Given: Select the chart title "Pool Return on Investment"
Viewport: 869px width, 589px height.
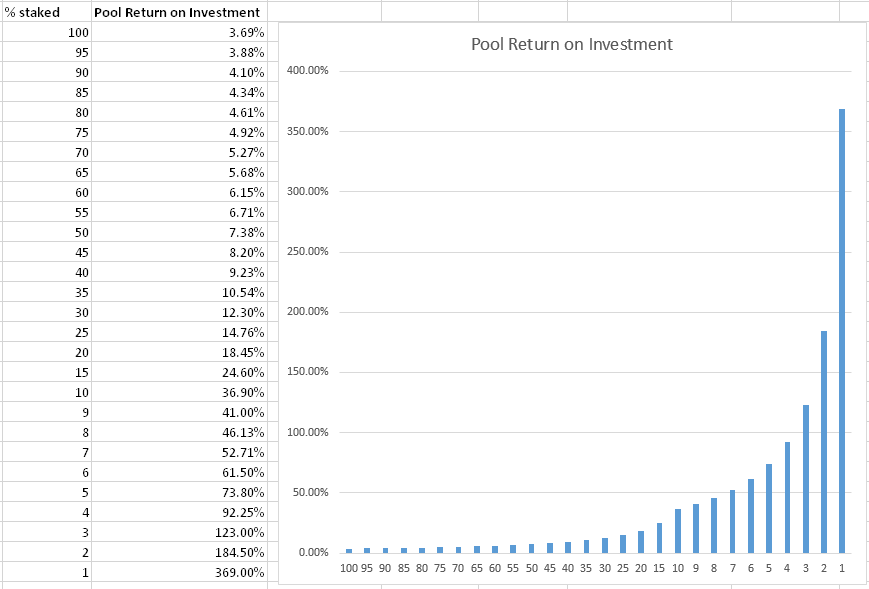Looking at the screenshot, I should point(571,45).
